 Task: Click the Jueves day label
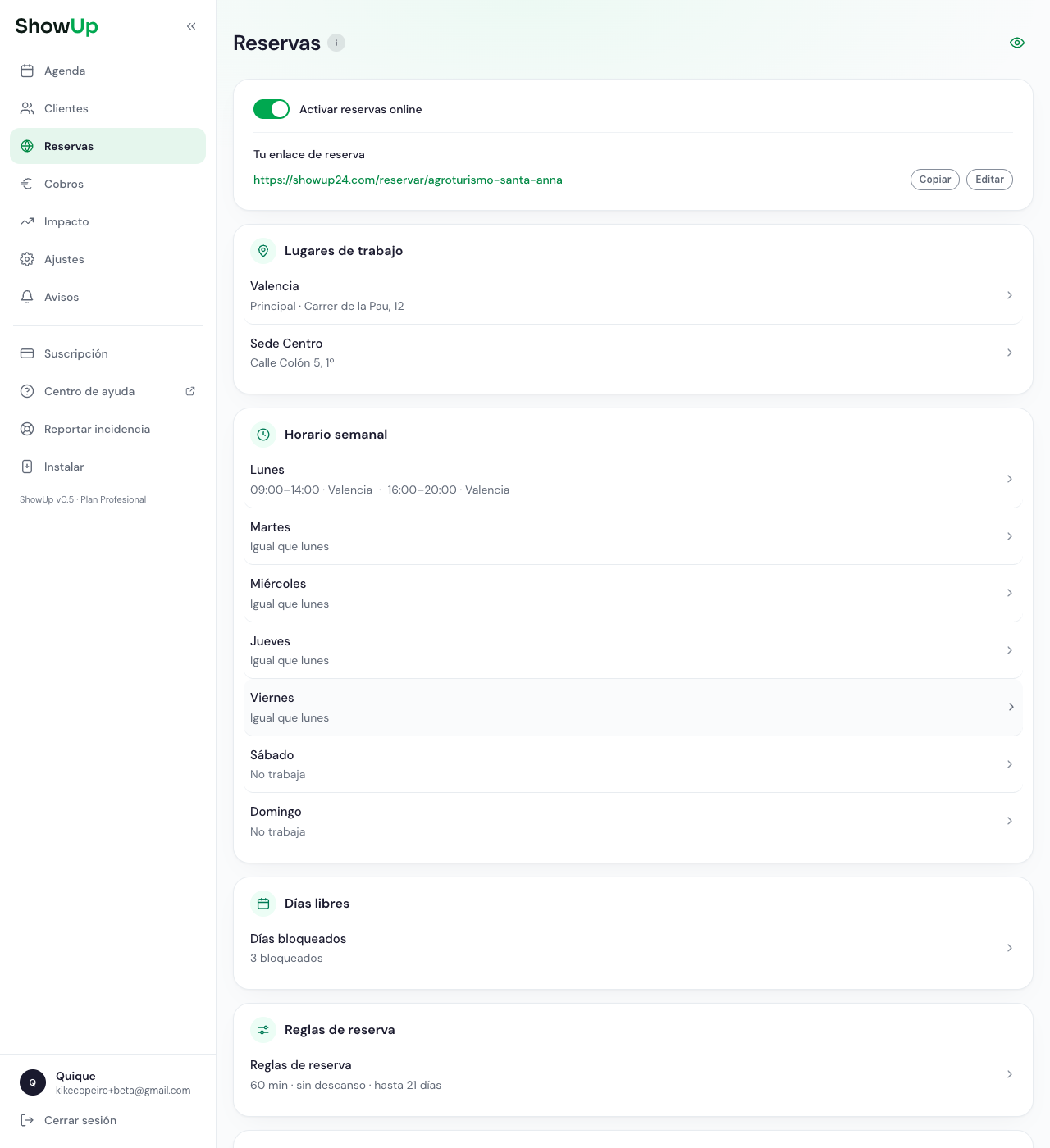(270, 641)
